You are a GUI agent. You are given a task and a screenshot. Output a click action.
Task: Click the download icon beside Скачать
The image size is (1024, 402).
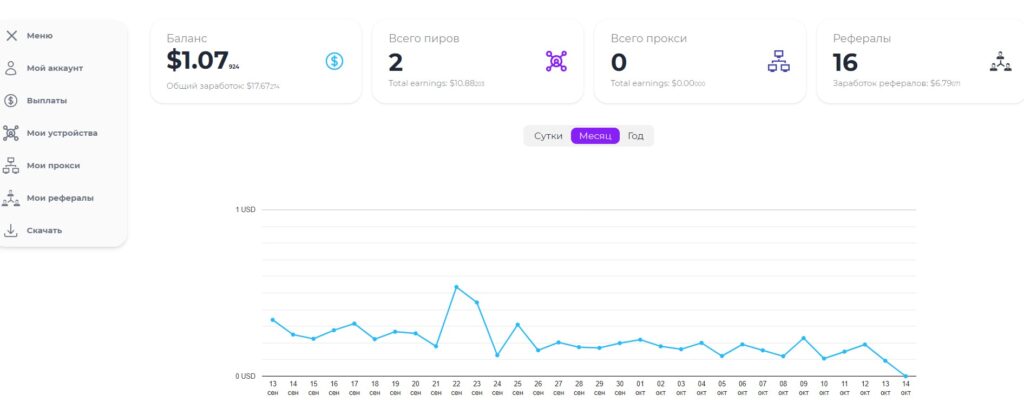tap(10, 230)
